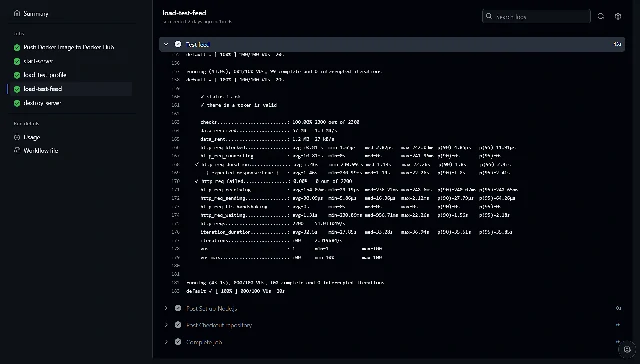Click the Test load step title

pyautogui.click(x=198, y=44)
